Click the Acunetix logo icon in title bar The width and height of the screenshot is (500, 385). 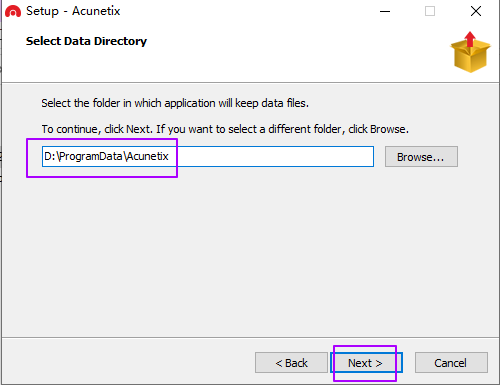tap(13, 11)
